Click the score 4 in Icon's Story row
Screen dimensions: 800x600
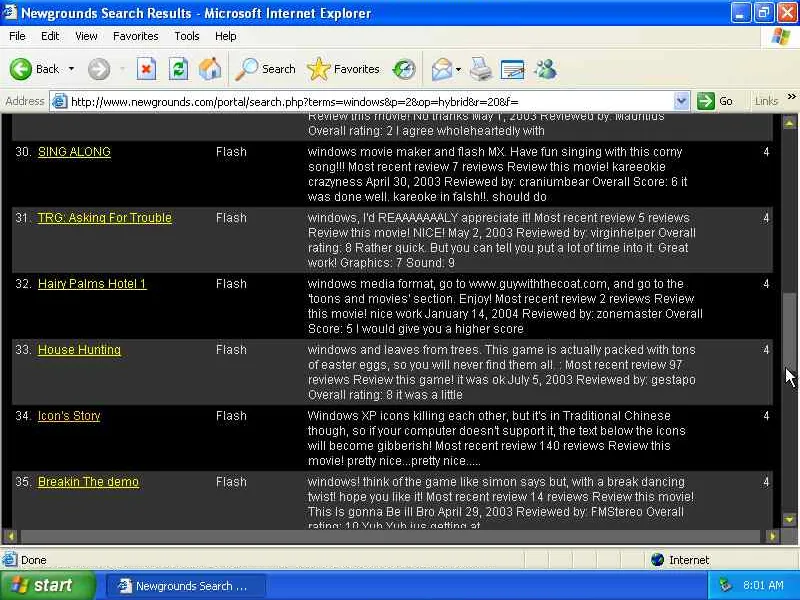(766, 416)
